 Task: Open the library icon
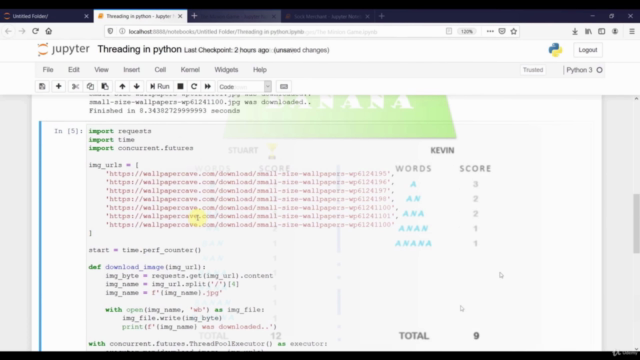(x=588, y=31)
